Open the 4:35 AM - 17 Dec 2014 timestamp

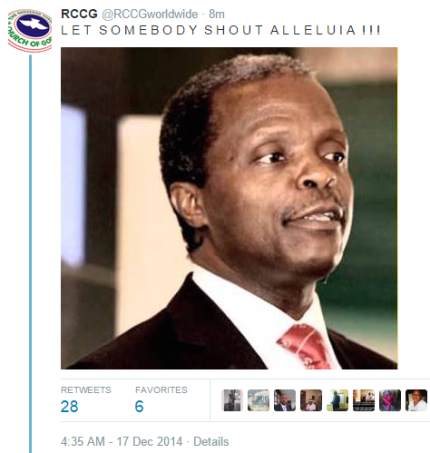pyautogui.click(x=122, y=441)
